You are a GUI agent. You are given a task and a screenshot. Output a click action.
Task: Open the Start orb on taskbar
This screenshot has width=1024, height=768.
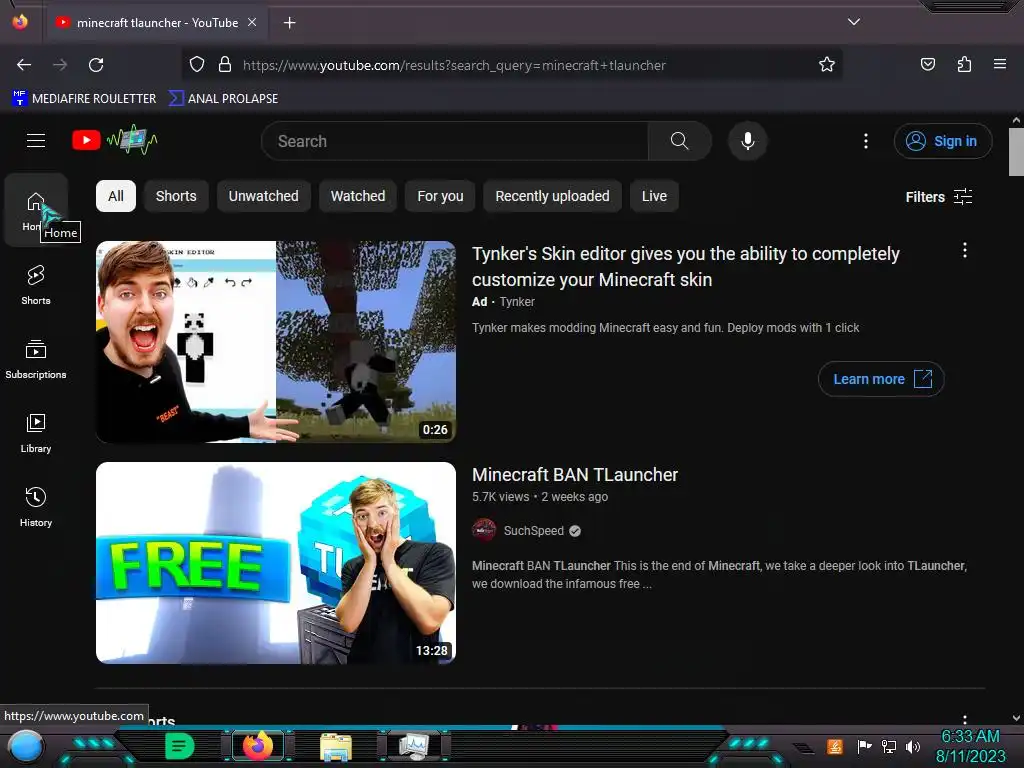point(25,746)
